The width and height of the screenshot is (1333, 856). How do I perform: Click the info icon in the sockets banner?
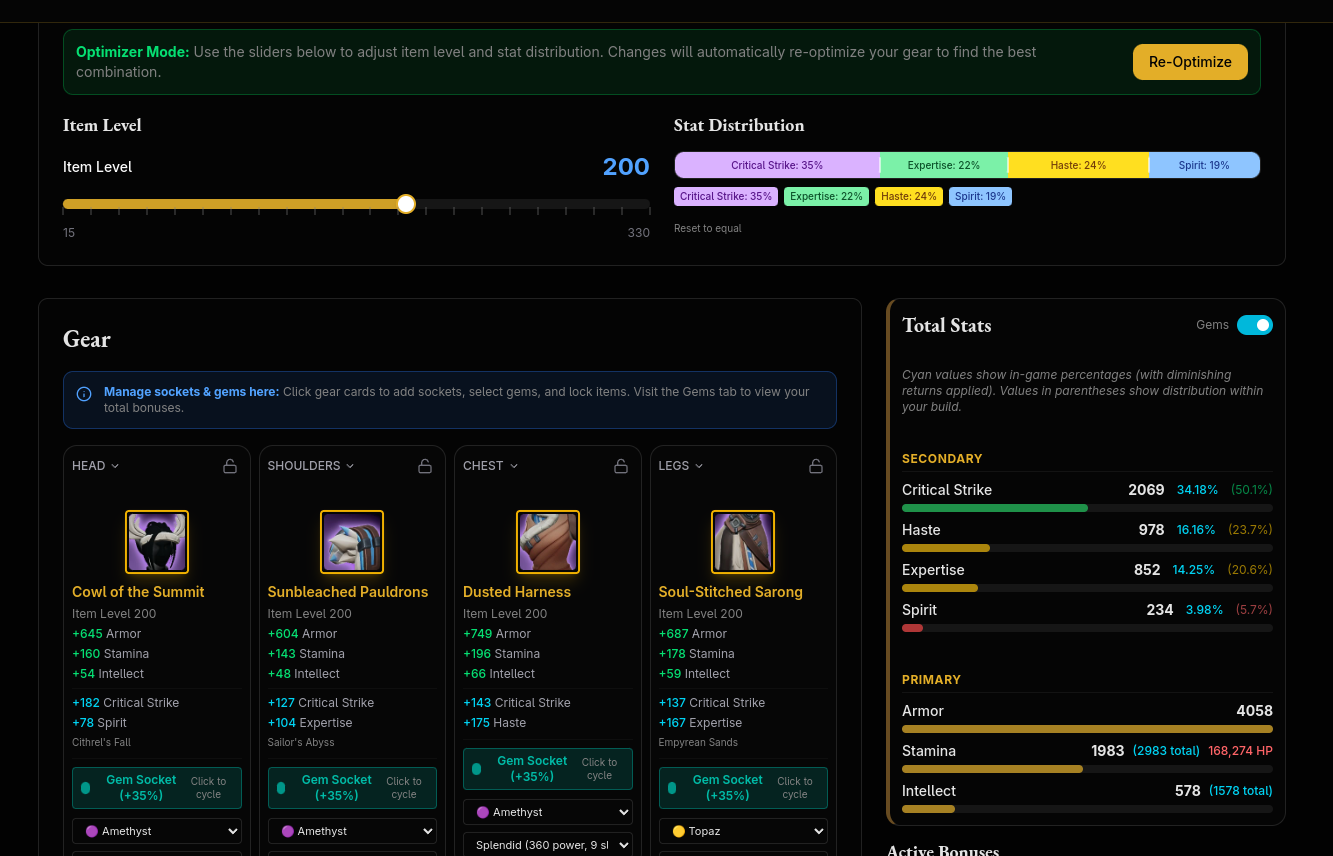point(84,393)
